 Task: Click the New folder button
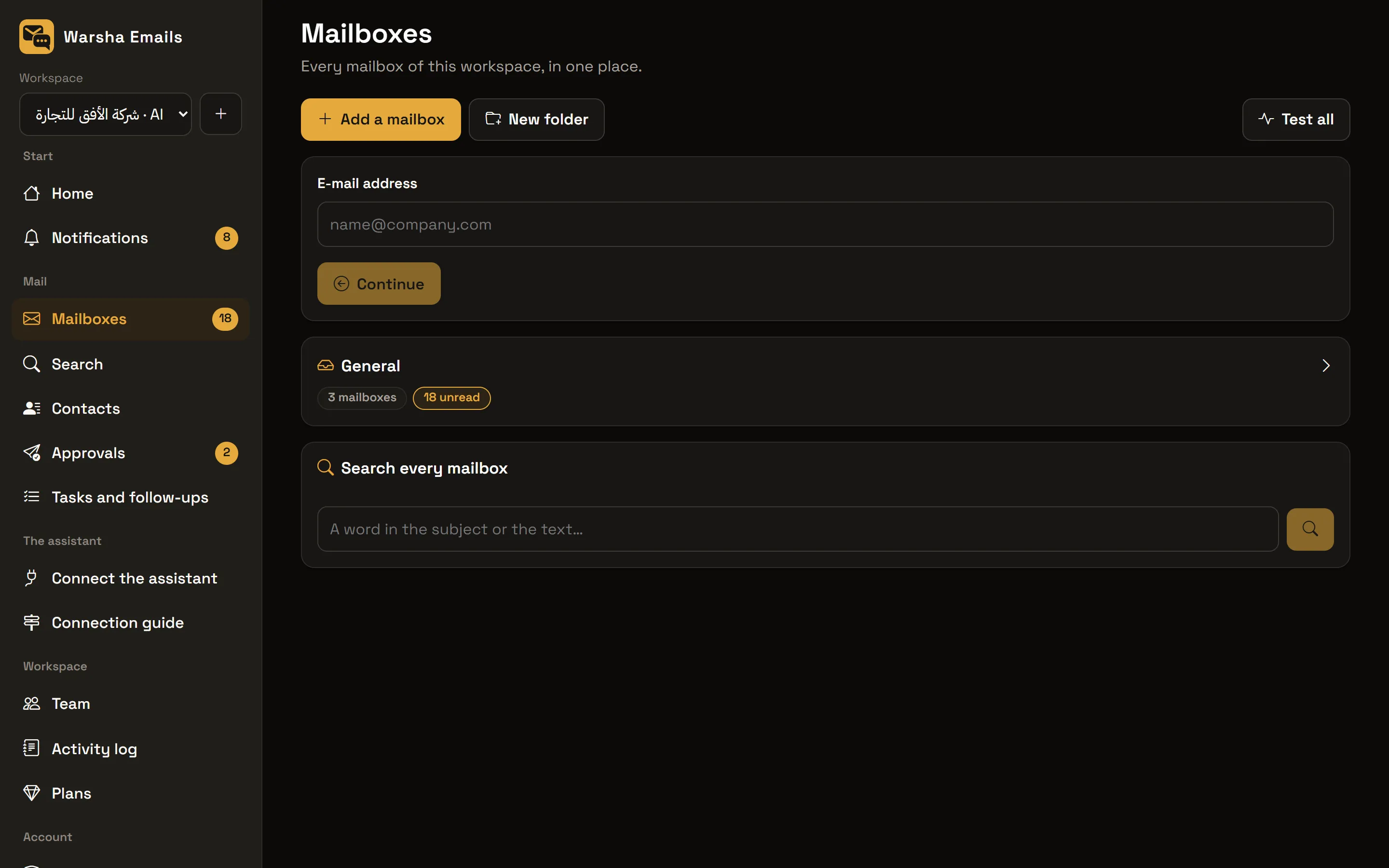(x=536, y=120)
